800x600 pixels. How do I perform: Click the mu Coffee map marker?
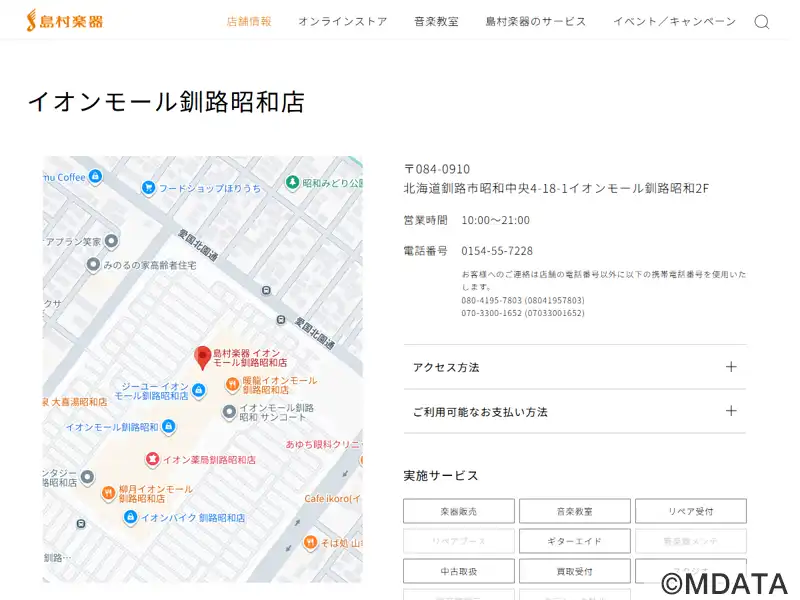(95, 177)
